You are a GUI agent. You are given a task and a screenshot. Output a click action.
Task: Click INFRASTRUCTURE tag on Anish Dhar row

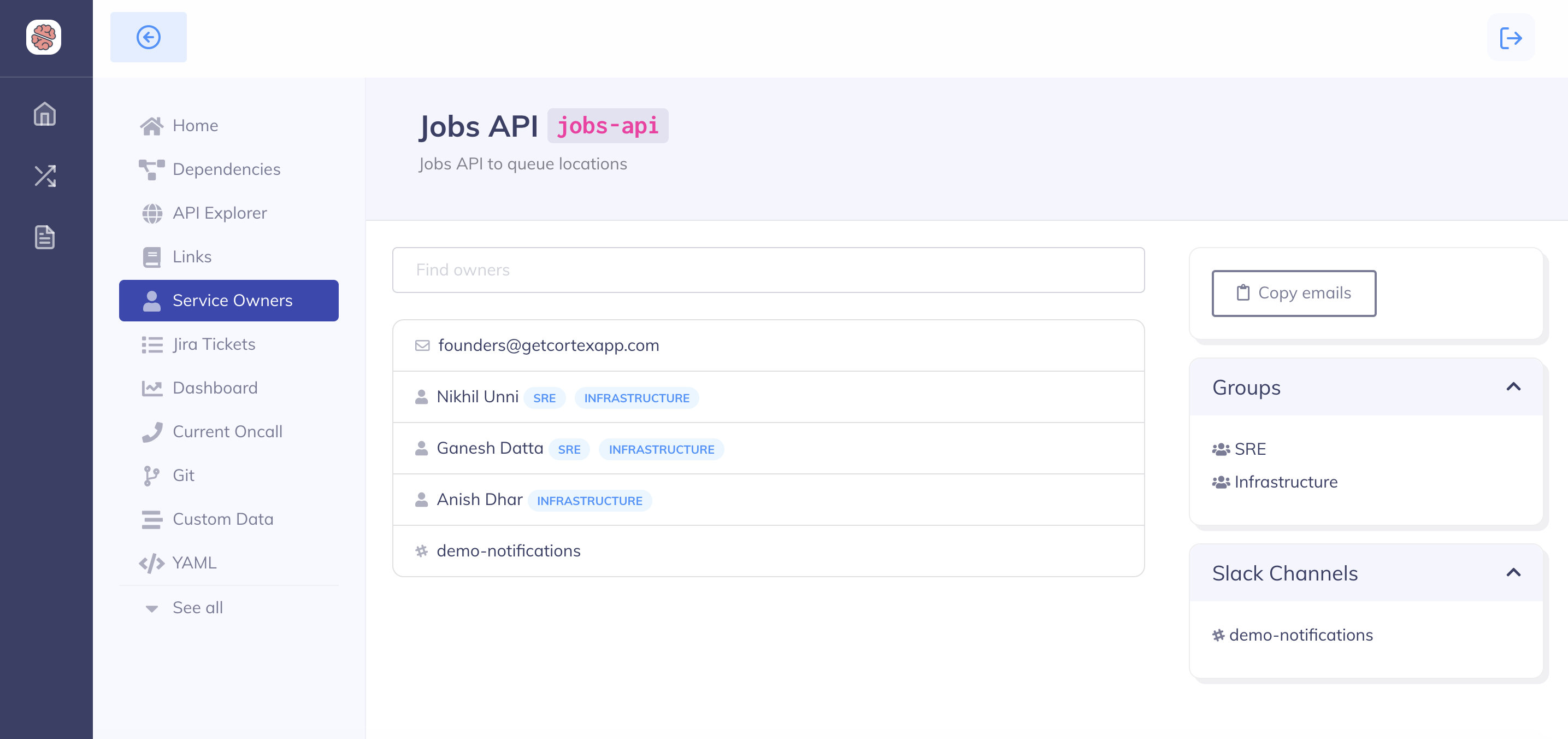click(589, 501)
